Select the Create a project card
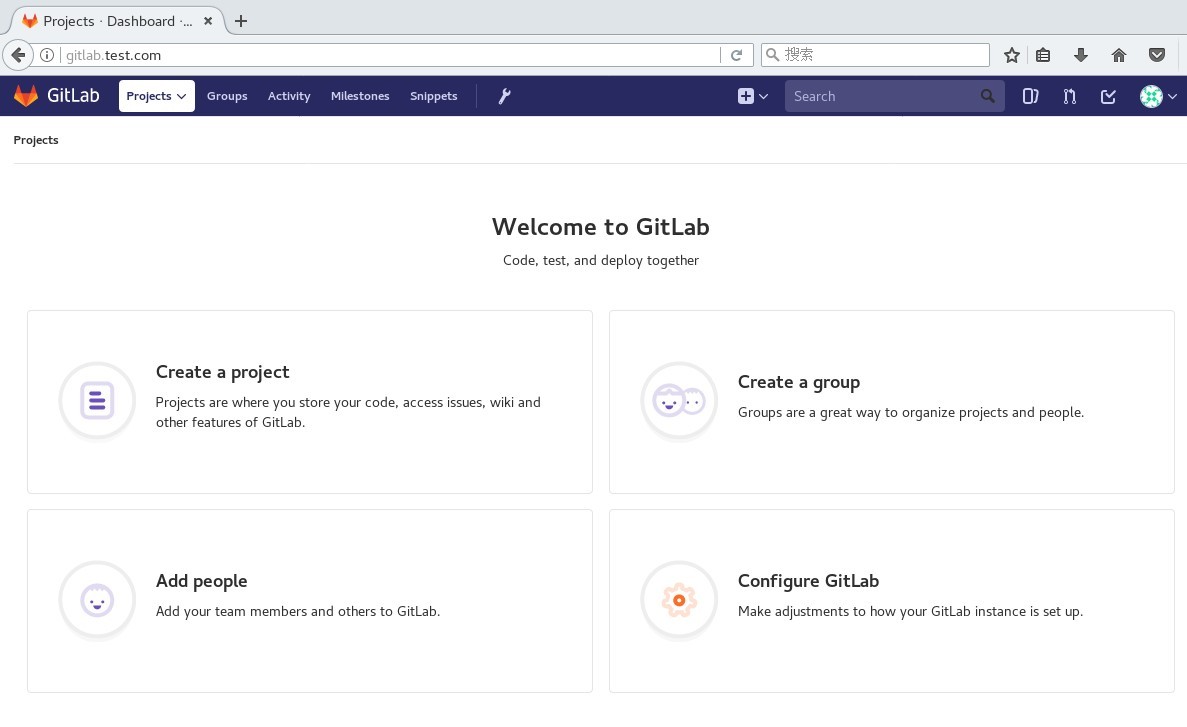Screen dimensions: 1187x727 coord(309,401)
